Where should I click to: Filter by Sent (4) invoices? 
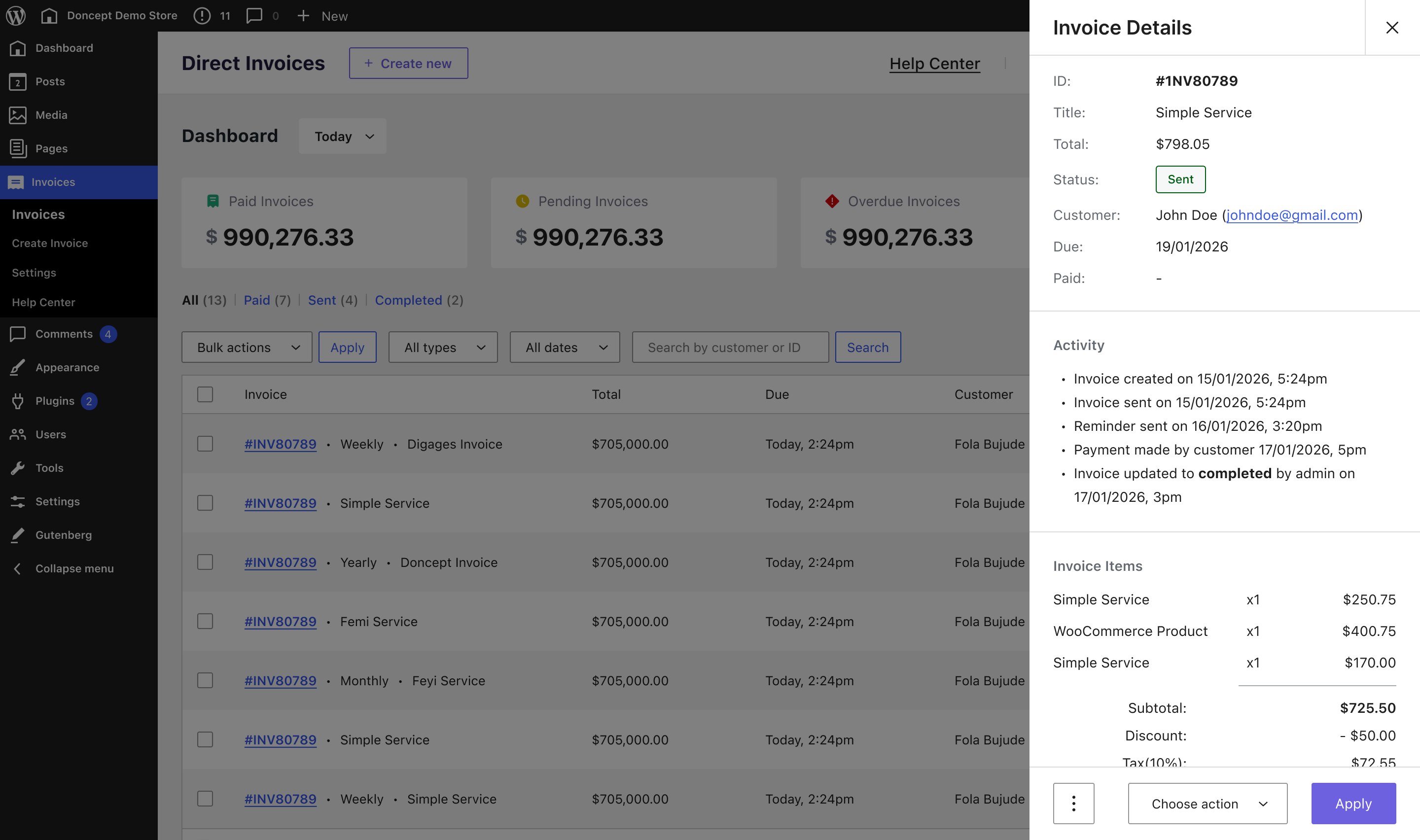pyautogui.click(x=333, y=300)
